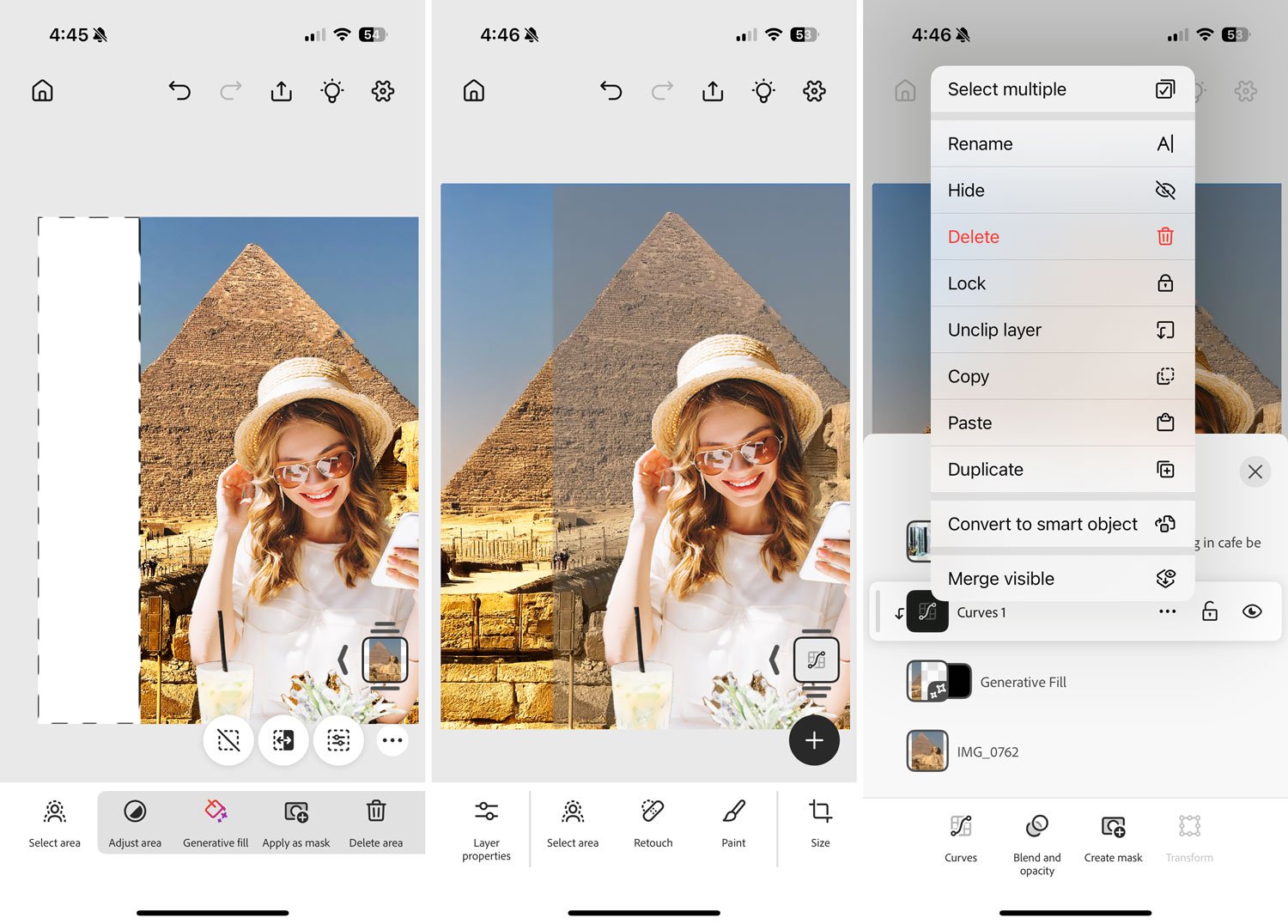Tap Generative fill tool in selection toolbar
The height and width of the screenshot is (924, 1288).
point(216,823)
